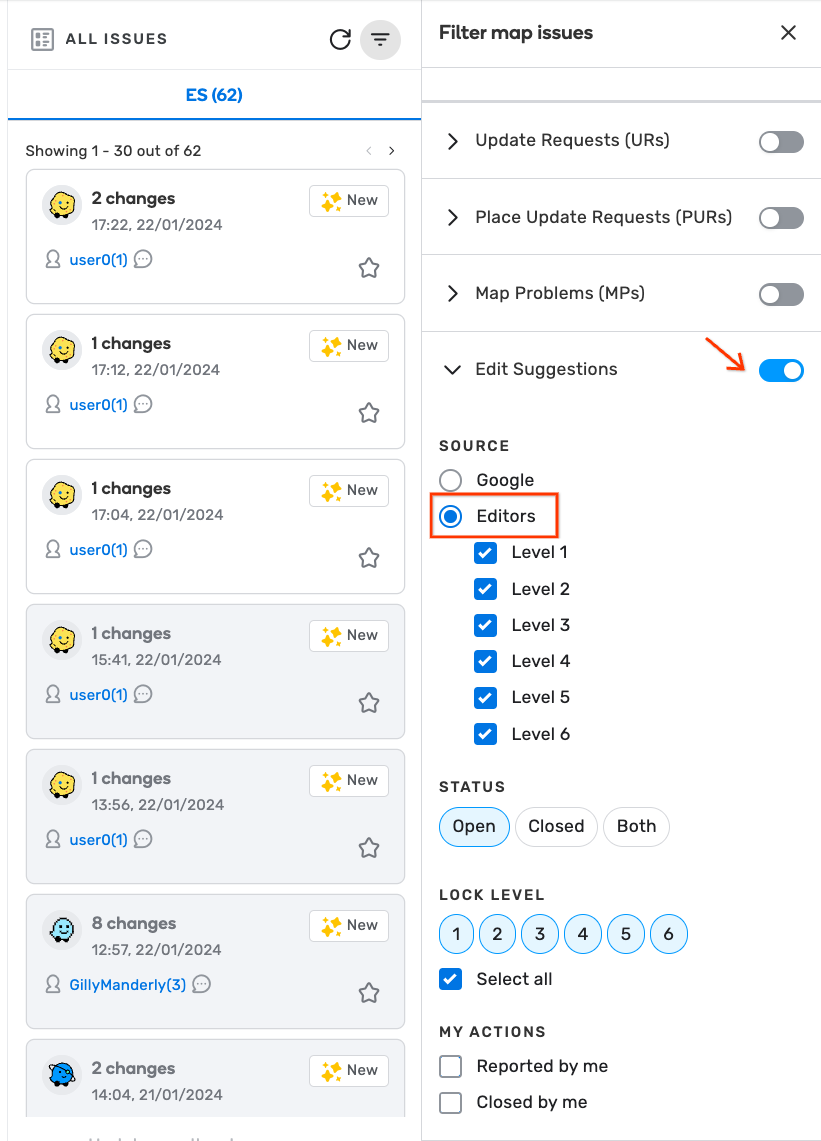
Task: Star the 17:22 issue with 2 changes
Action: tap(369, 267)
